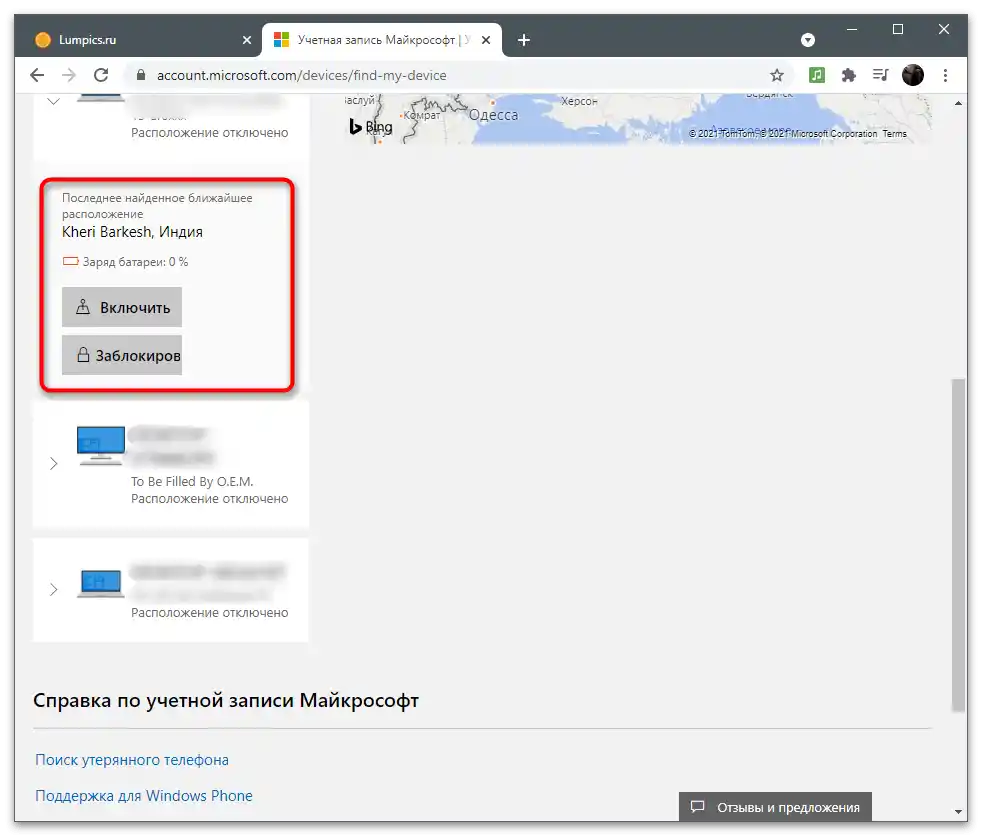The image size is (982, 836).
Task: Click the scrollbar down arrow
Action: [958, 812]
